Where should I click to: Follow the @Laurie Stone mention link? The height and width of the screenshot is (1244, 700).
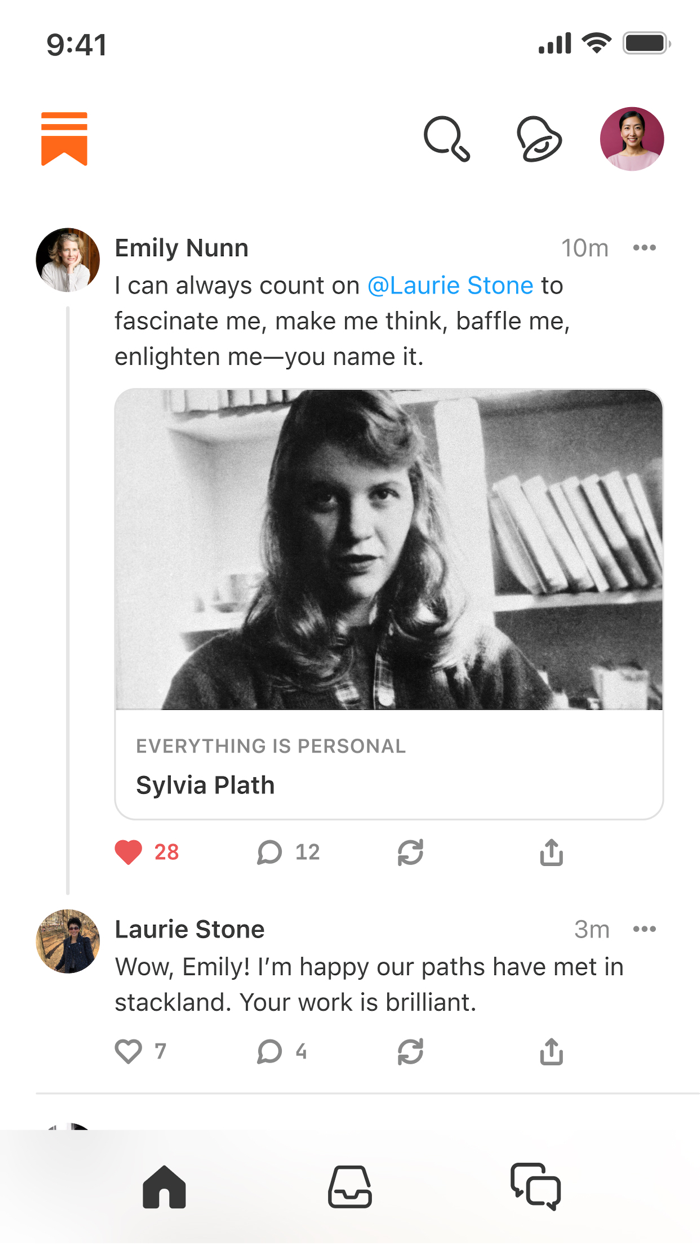click(x=450, y=286)
